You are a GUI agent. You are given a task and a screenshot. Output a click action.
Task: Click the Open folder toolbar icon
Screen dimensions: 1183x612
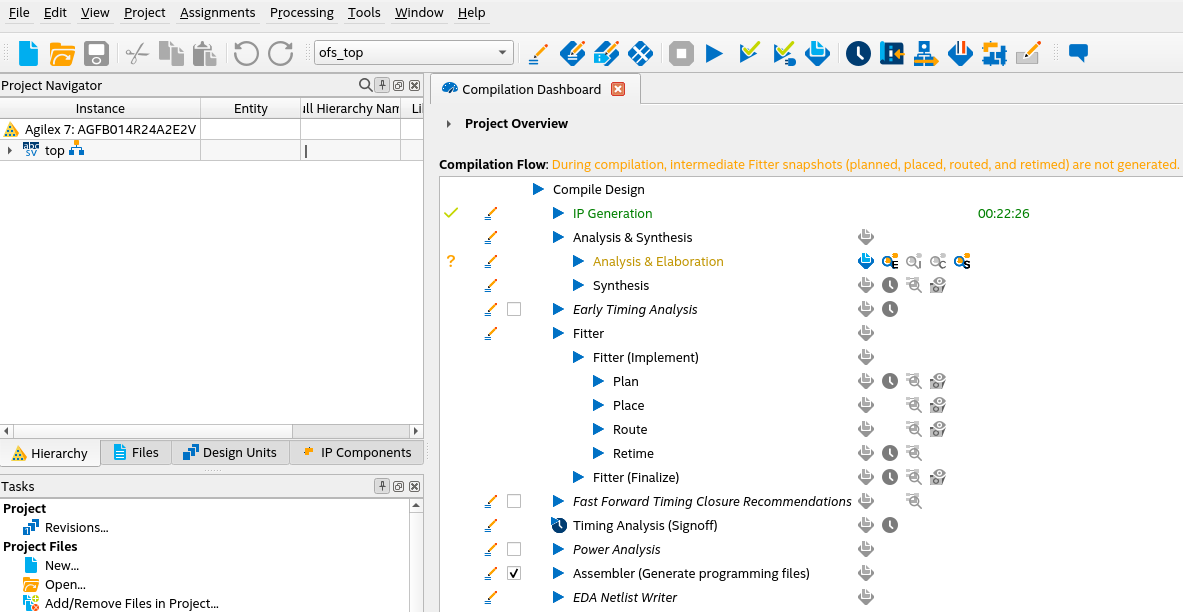(62, 53)
